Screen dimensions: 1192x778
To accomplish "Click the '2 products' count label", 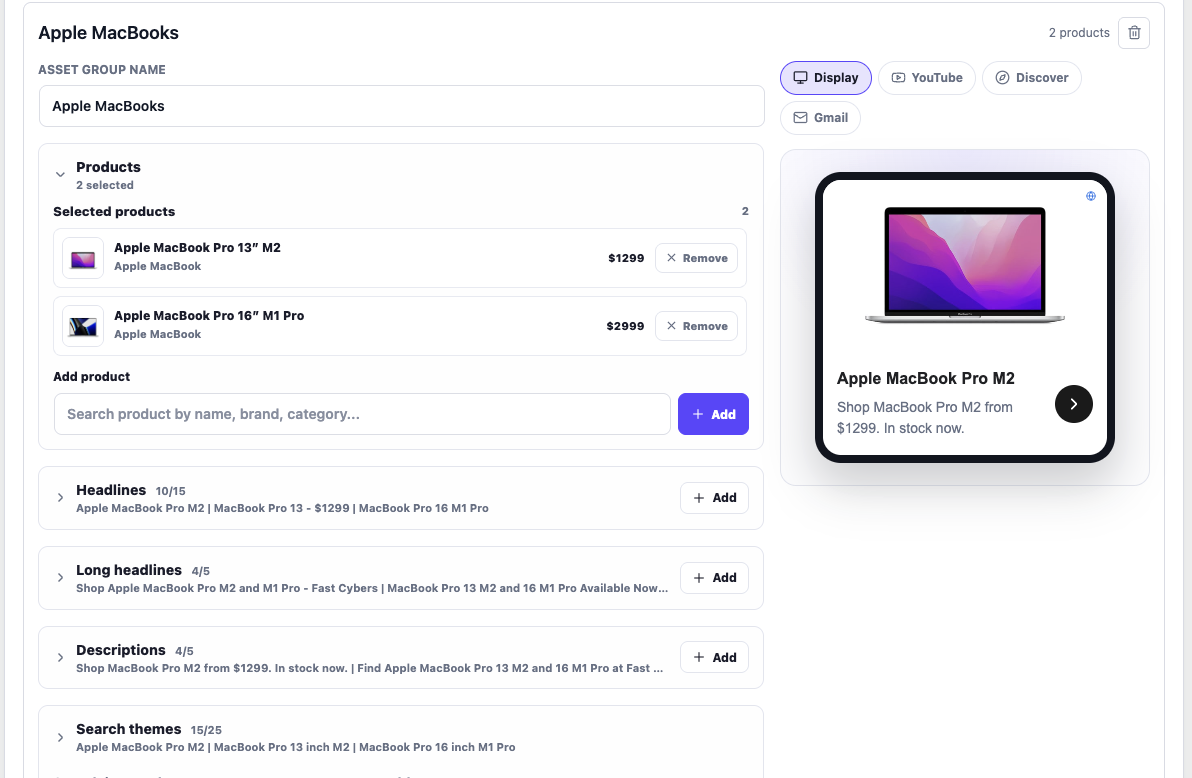I will (x=1079, y=33).
